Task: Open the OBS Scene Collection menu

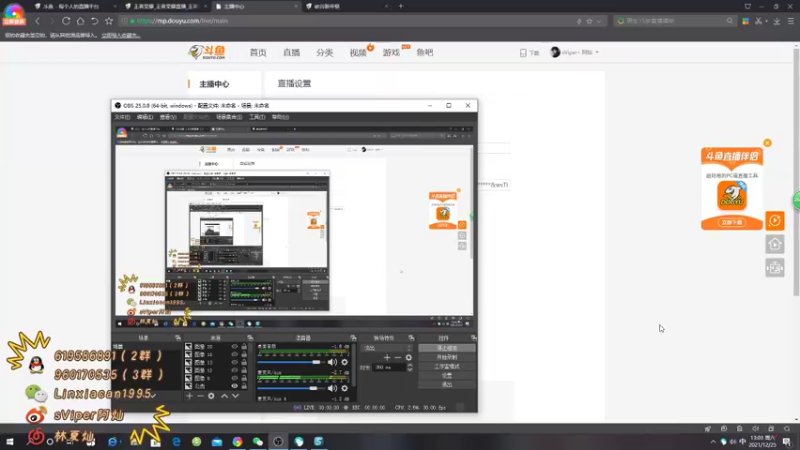Action: (x=229, y=117)
